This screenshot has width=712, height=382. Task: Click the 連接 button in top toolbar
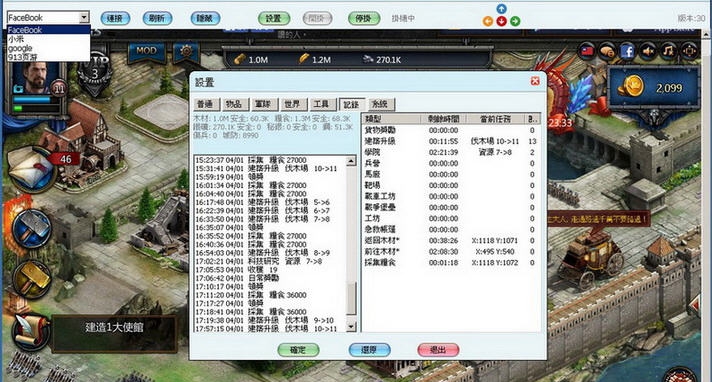[115, 18]
